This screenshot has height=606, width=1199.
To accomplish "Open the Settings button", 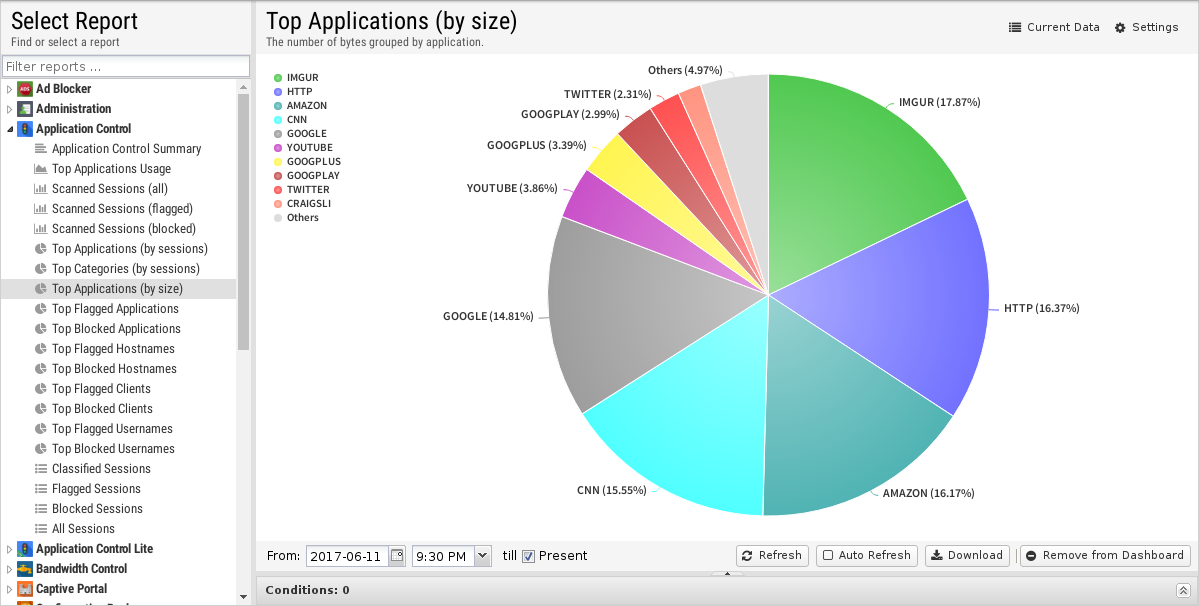I will 1146,28.
